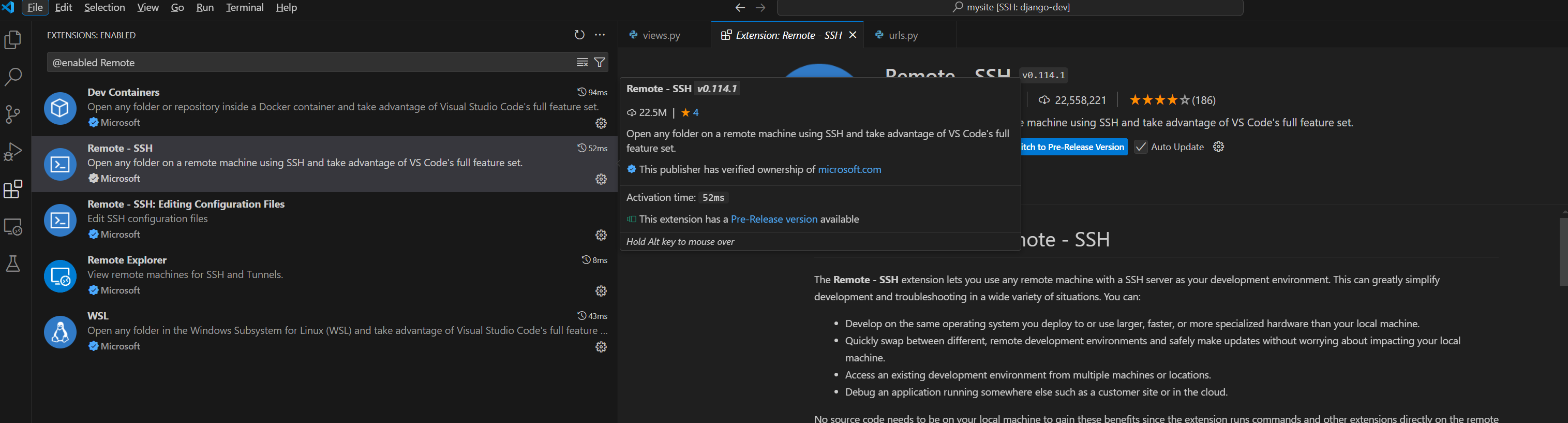
Task: Click Microsoft publisher under Dev Containers
Action: click(x=114, y=123)
